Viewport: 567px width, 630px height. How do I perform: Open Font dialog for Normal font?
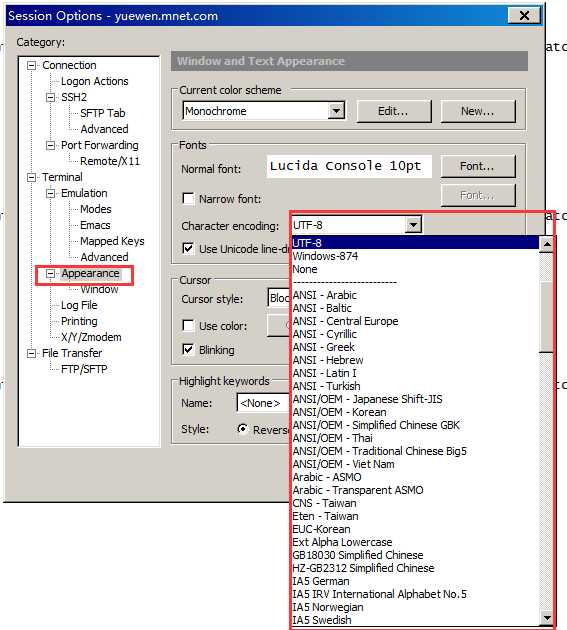click(x=478, y=166)
